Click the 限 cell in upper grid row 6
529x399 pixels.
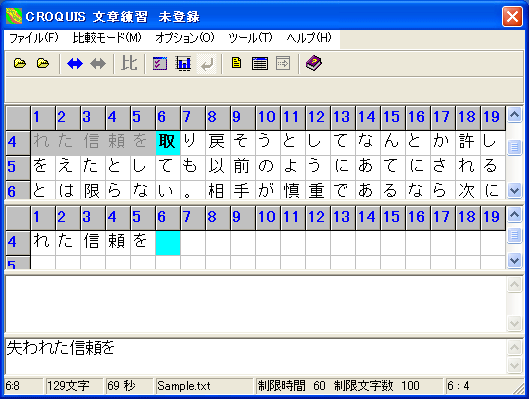93,190
